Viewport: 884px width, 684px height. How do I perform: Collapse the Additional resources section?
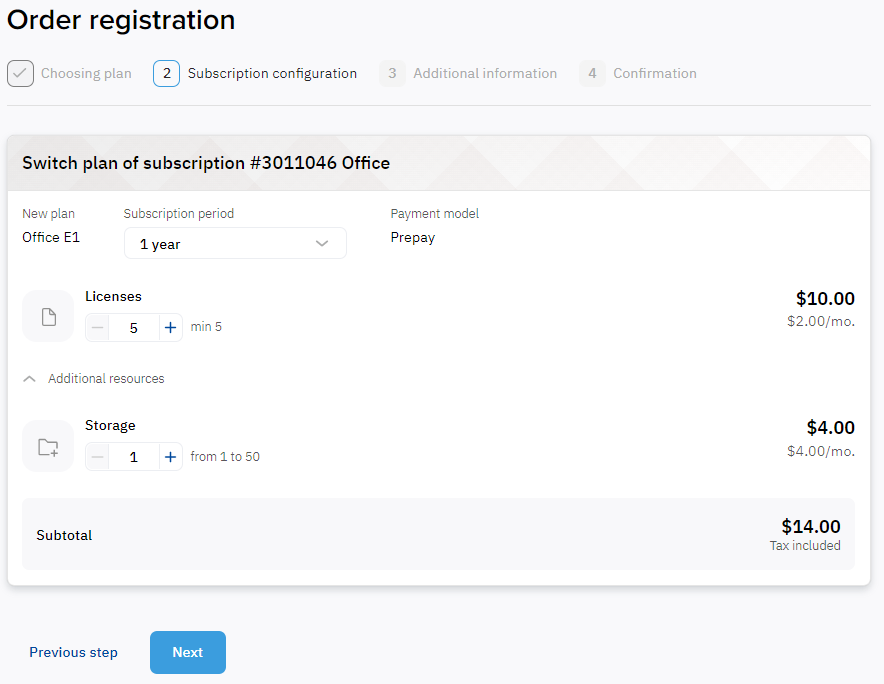point(29,378)
